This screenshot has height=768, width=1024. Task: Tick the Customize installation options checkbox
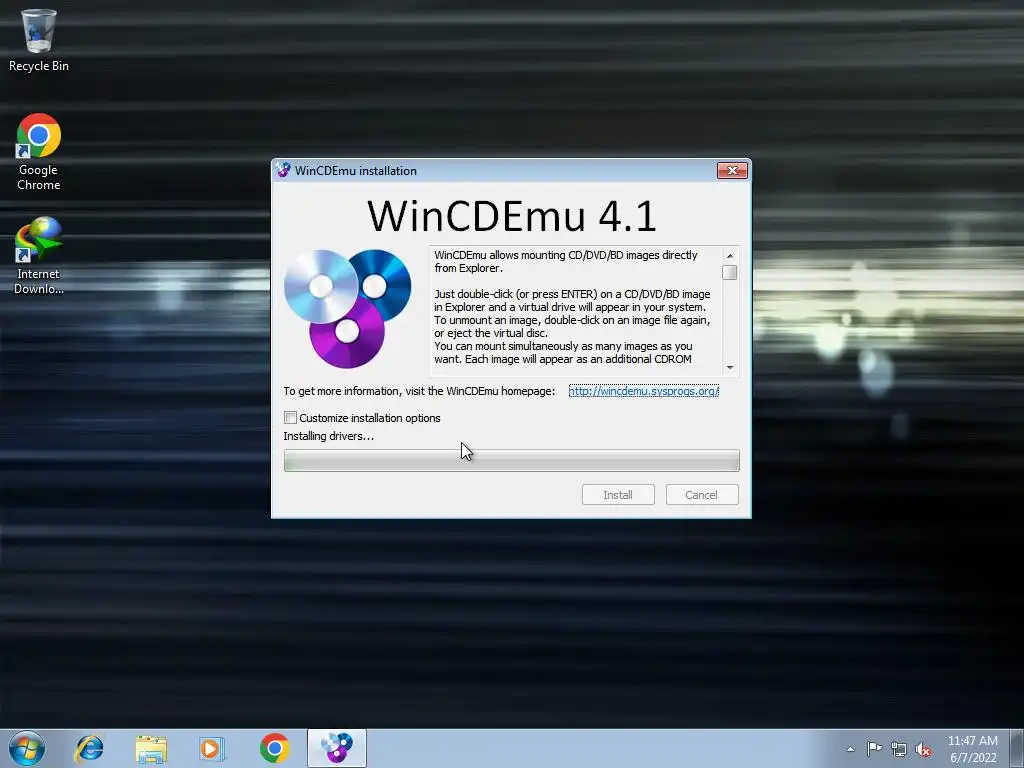coord(291,417)
